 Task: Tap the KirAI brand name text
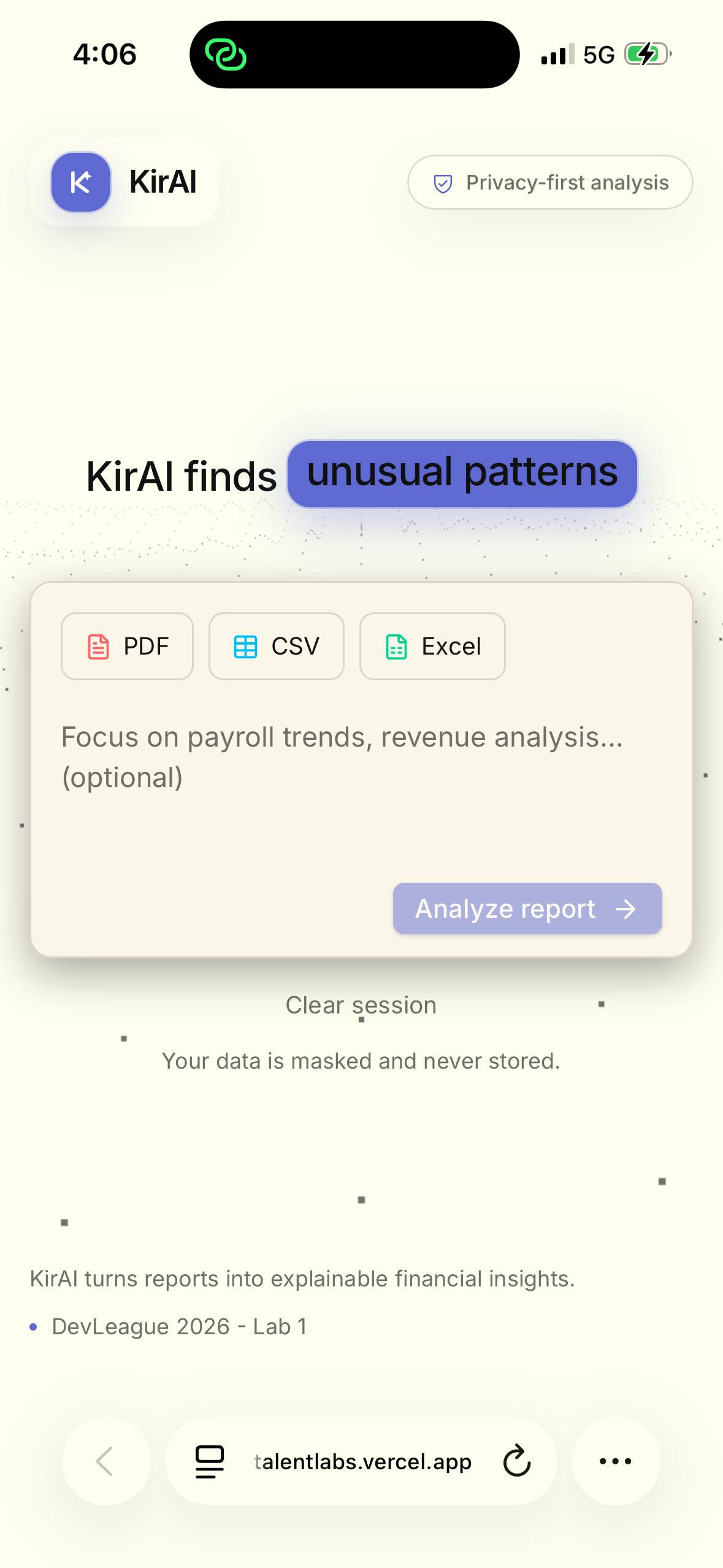point(163,182)
